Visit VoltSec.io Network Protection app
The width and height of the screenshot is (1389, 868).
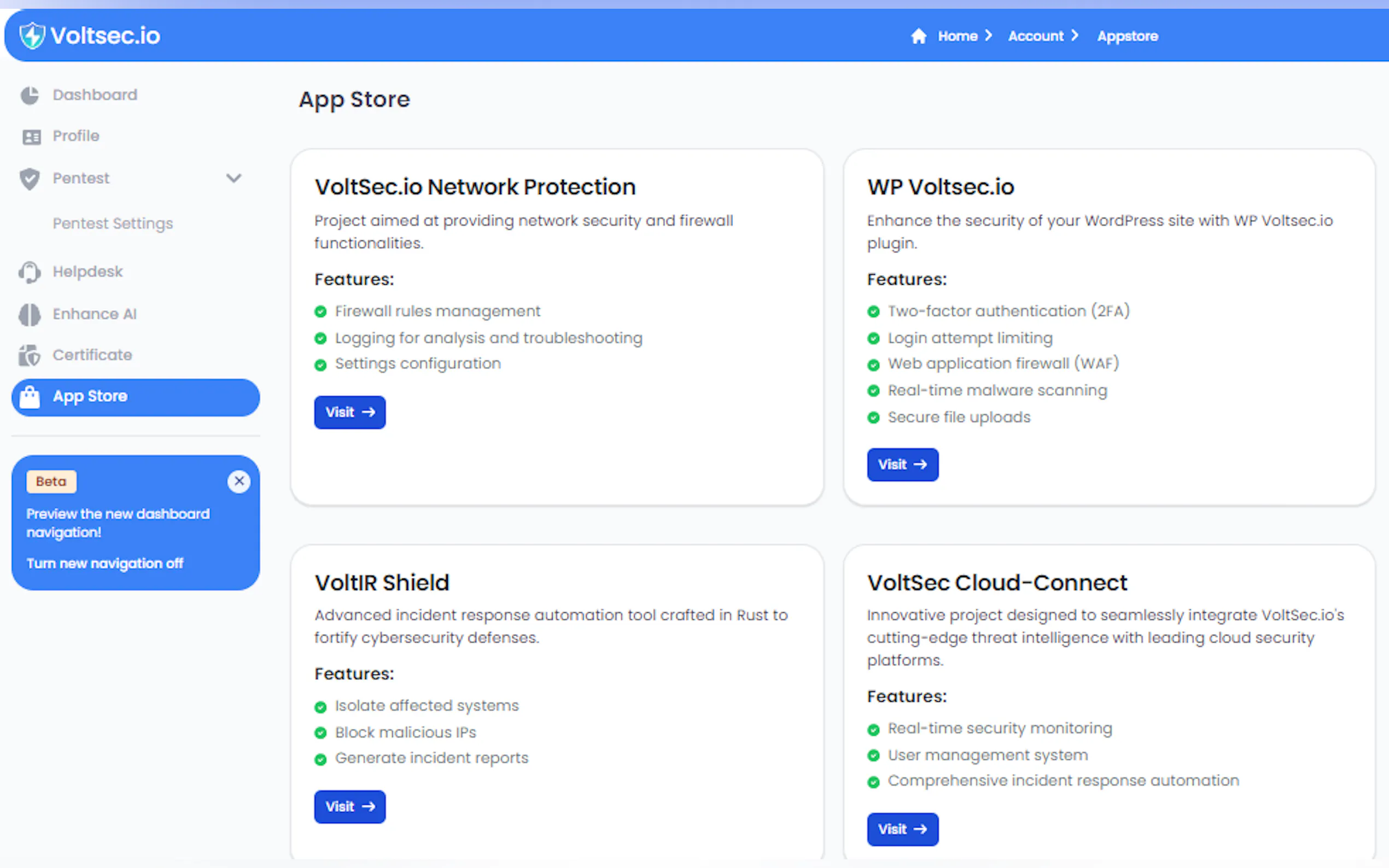(349, 412)
